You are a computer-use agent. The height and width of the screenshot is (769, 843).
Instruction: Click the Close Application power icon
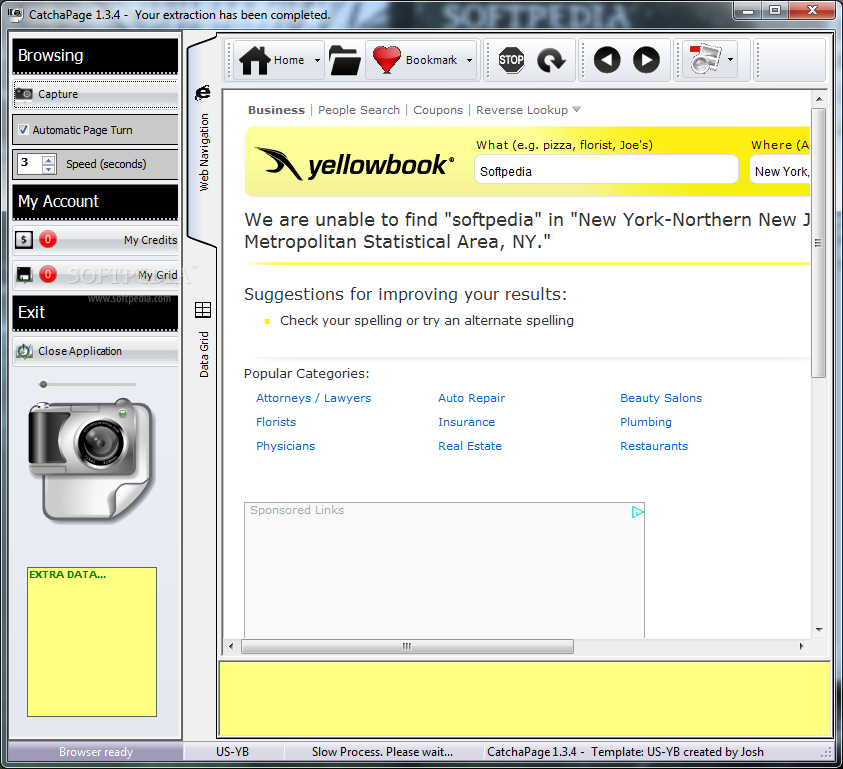tap(24, 351)
